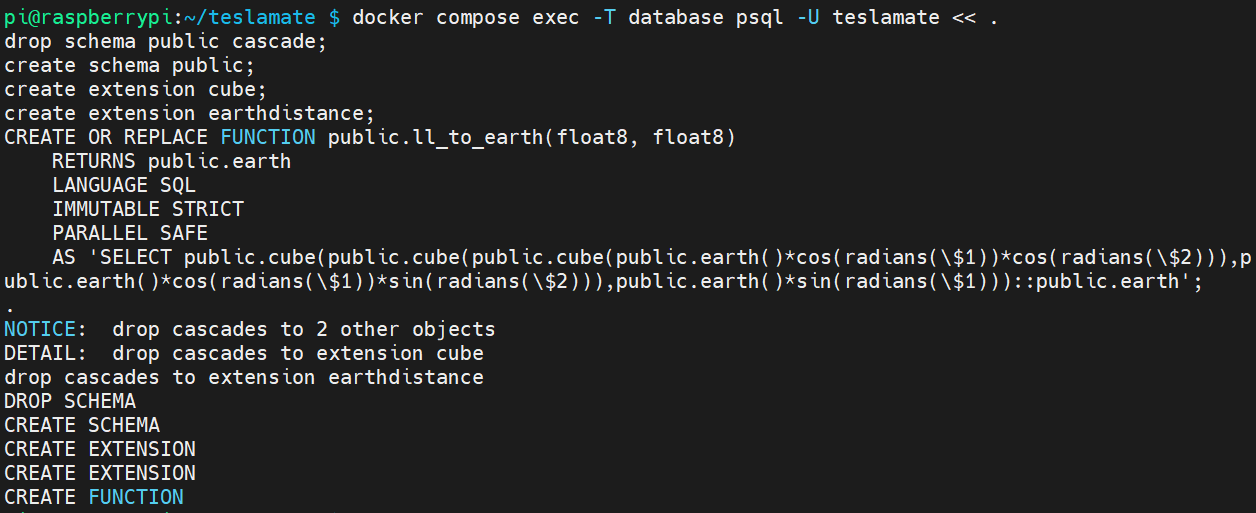
Task: Click the 'IMMUTABLE STRICT' line
Action: [x=147, y=209]
